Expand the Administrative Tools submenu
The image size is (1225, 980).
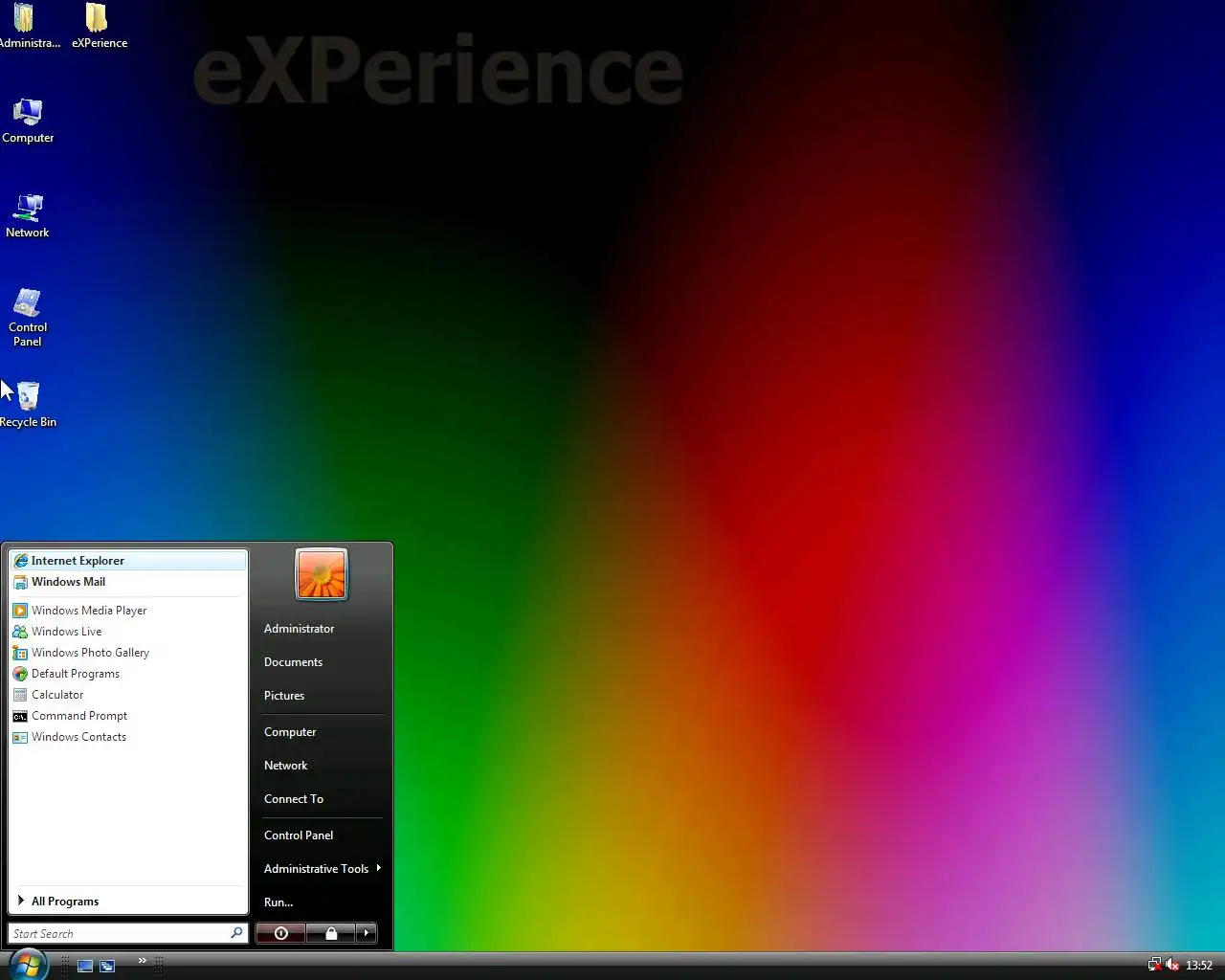coord(321,869)
